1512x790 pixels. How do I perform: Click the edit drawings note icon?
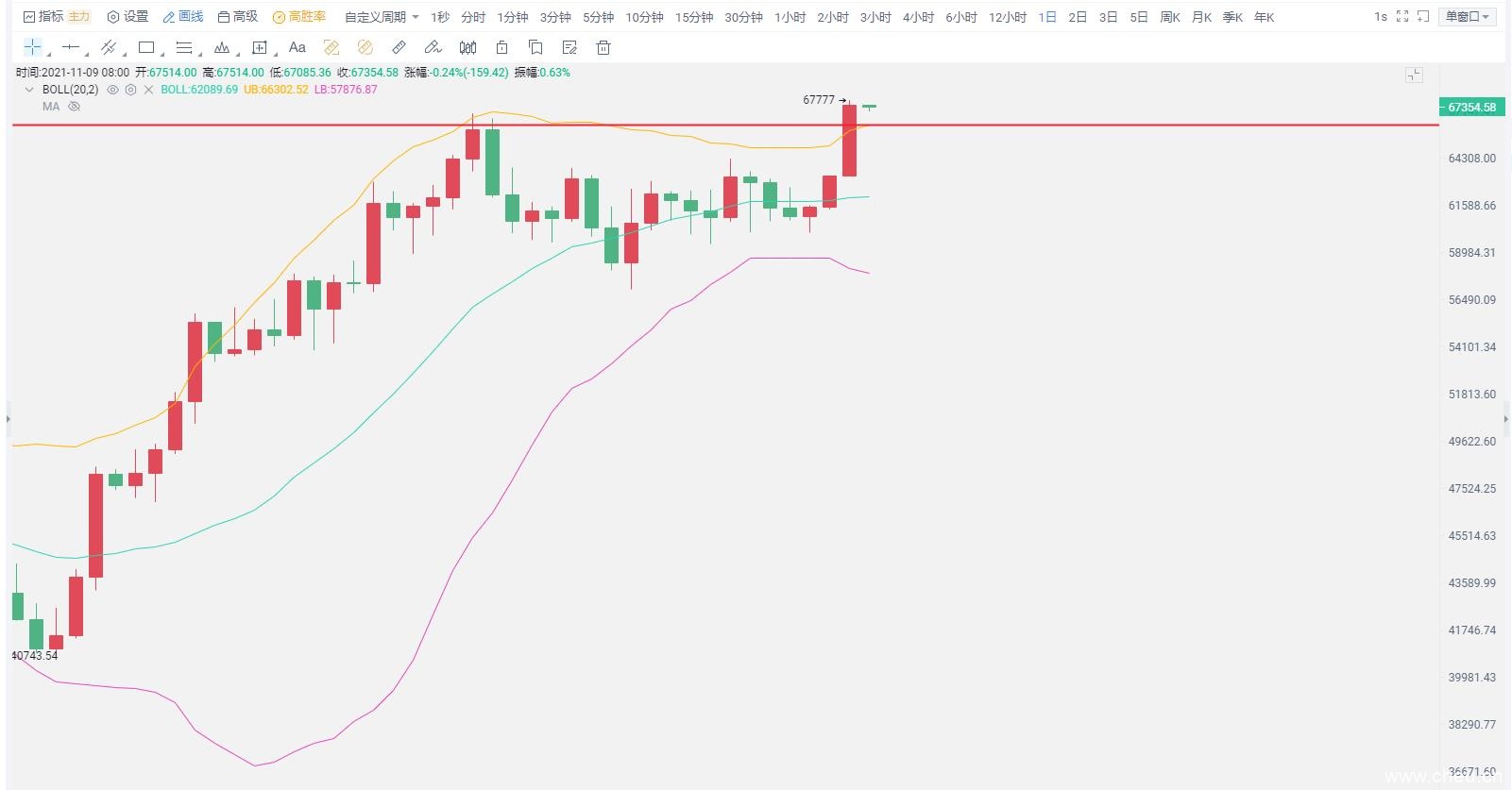click(x=569, y=47)
